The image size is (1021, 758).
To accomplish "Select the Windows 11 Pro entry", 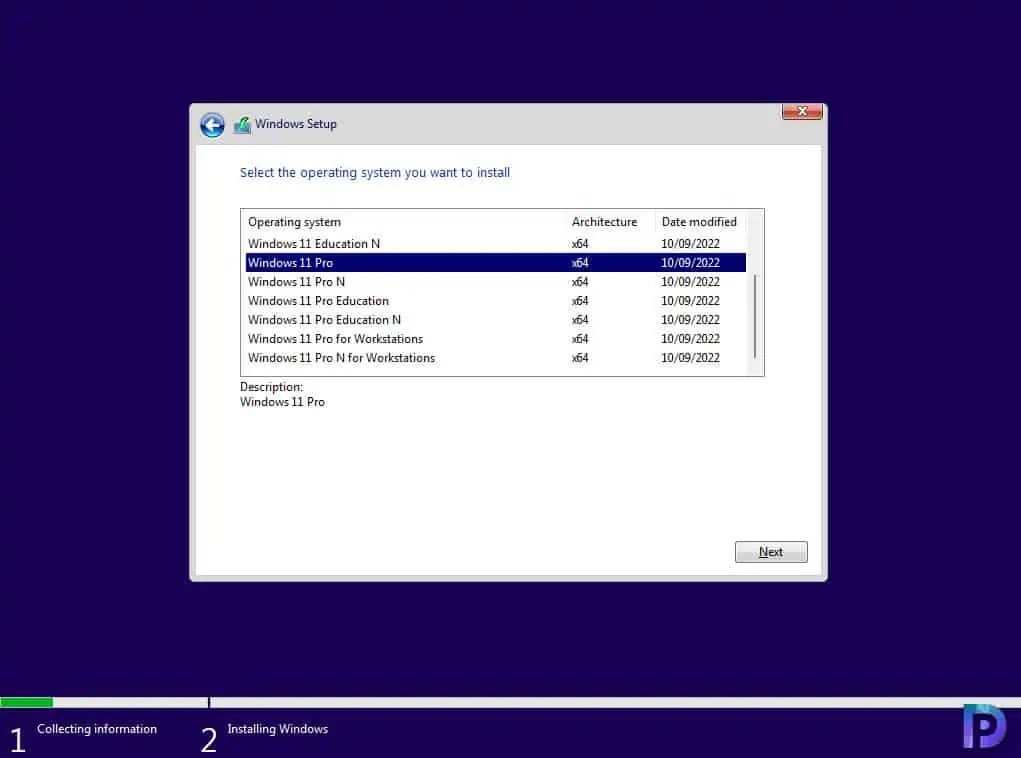I will tap(496, 262).
